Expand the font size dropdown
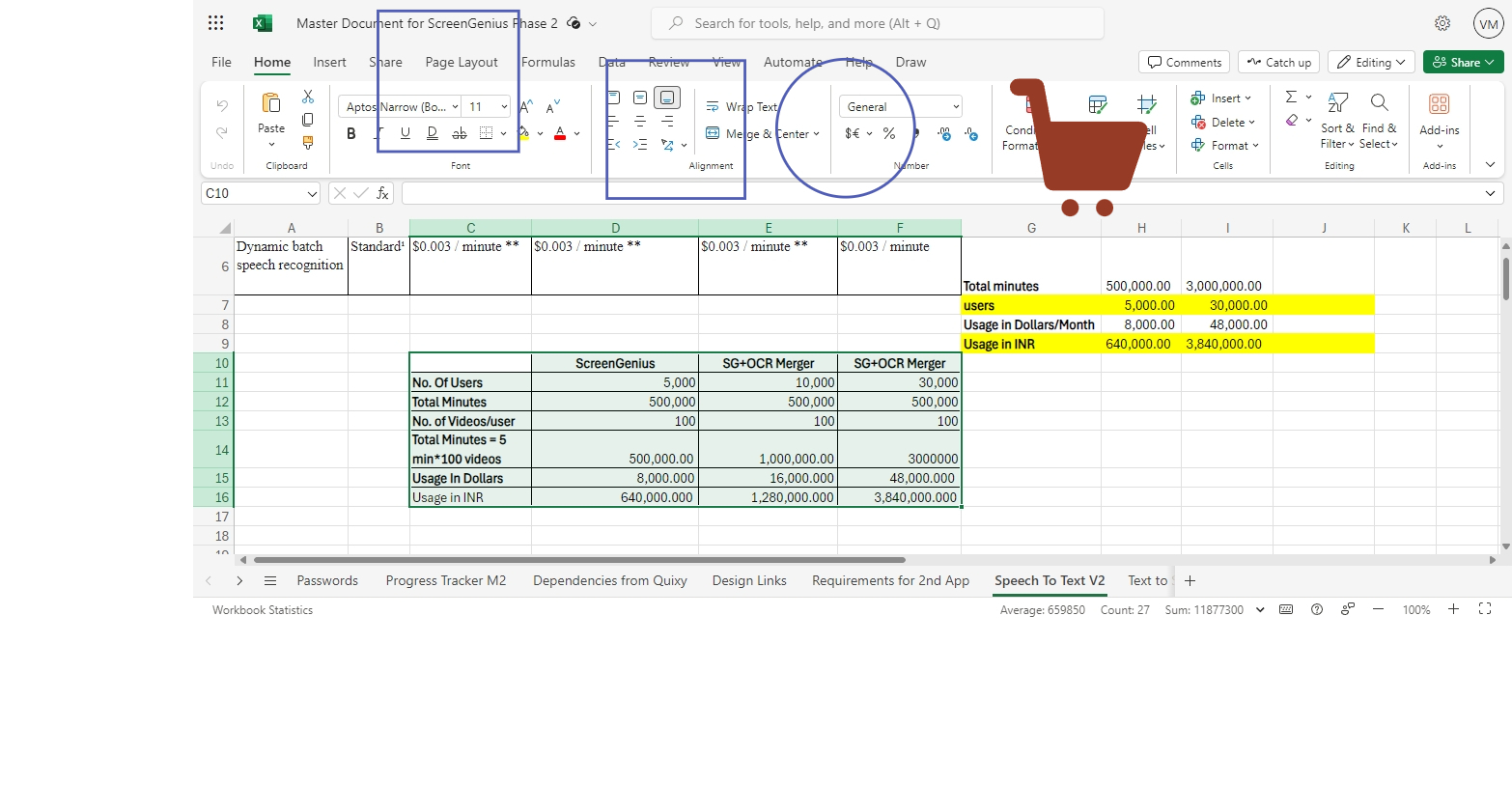This screenshot has height=812, width=1512. [504, 107]
